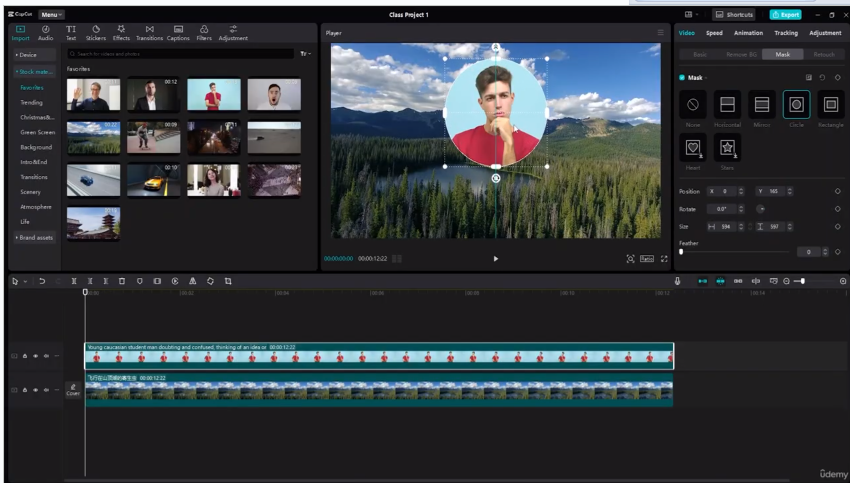This screenshot has width=850, height=483.
Task: Expand the Brand assets section
Action: click(33, 237)
